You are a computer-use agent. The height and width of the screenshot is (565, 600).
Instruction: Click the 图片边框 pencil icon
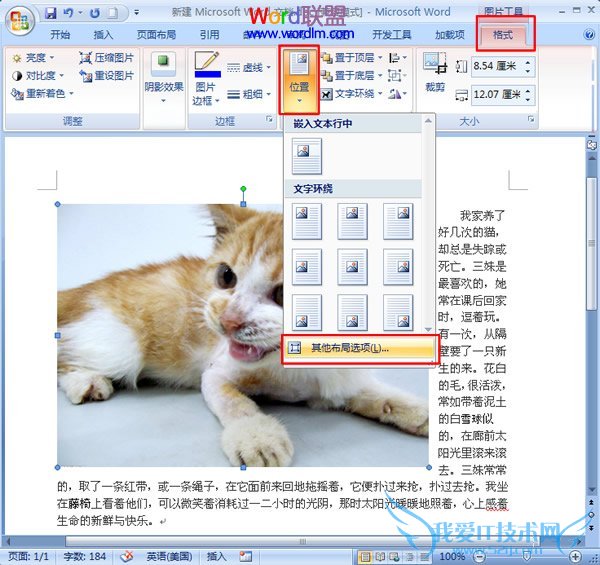207,64
